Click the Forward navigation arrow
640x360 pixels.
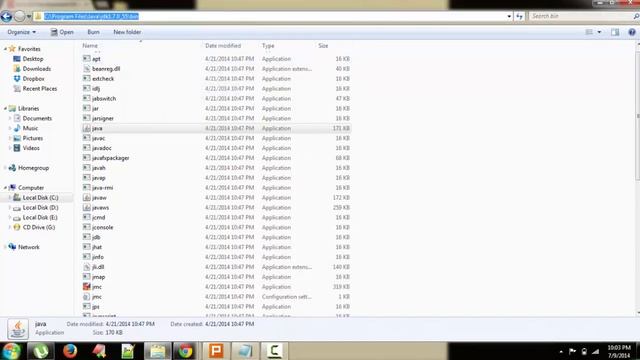pyautogui.click(x=19, y=16)
